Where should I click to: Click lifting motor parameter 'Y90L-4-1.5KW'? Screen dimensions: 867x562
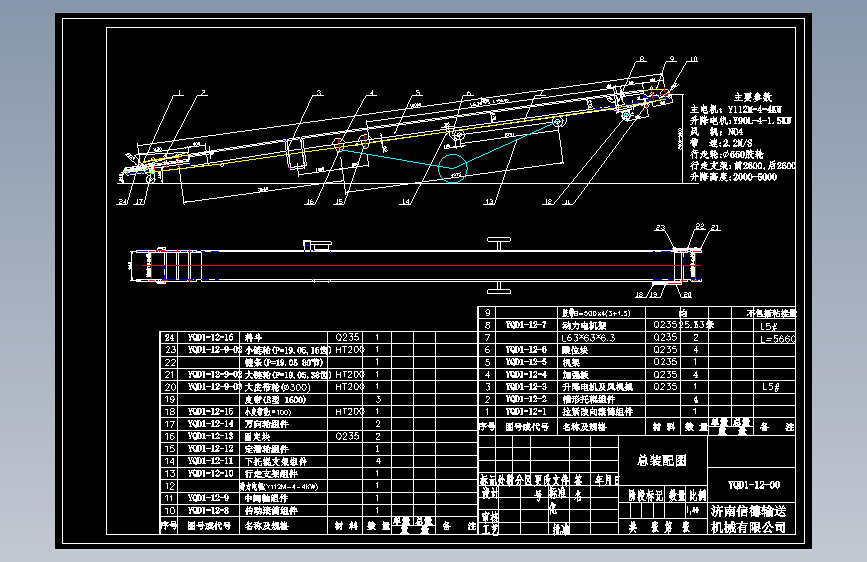(762, 121)
